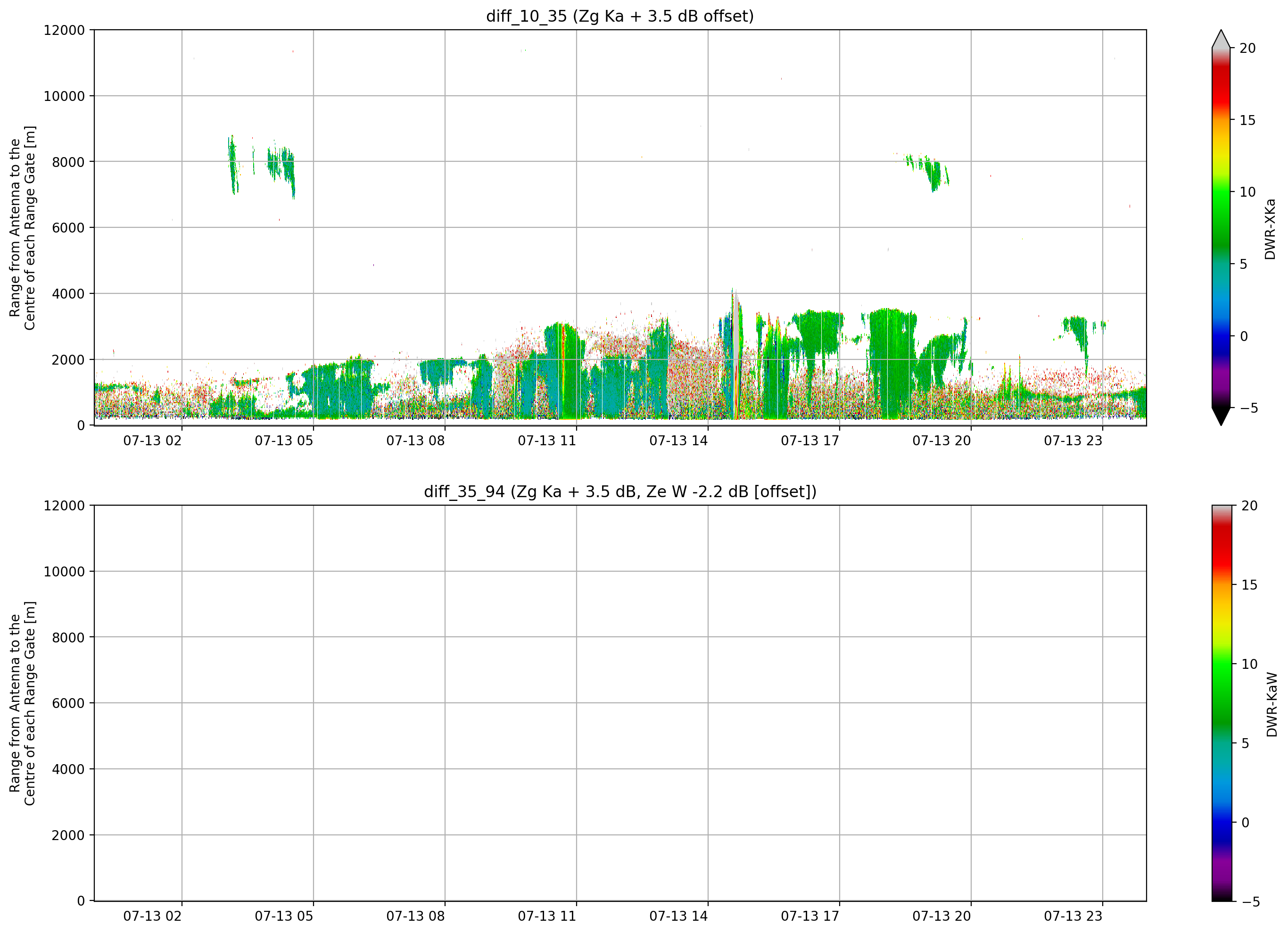This screenshot has width=1288, height=933.
Task: Click the black lower-extension arrow of the top colorbar
Action: tap(1221, 416)
